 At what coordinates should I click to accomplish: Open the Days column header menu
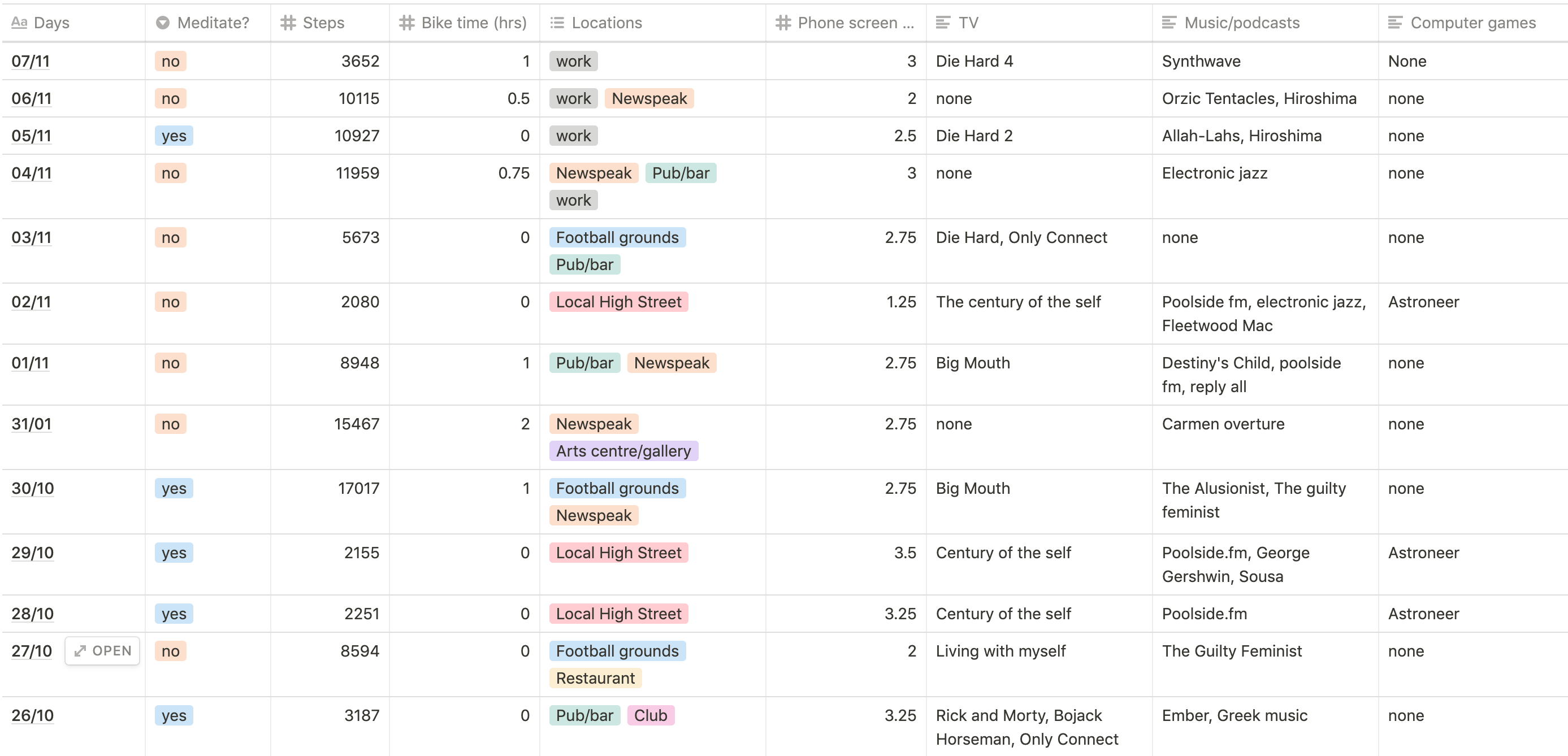[x=73, y=23]
